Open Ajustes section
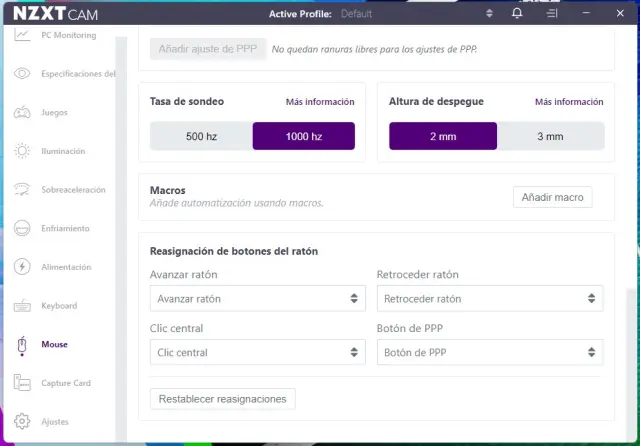Screen dimensions: 640x446 pyautogui.click(x=55, y=422)
